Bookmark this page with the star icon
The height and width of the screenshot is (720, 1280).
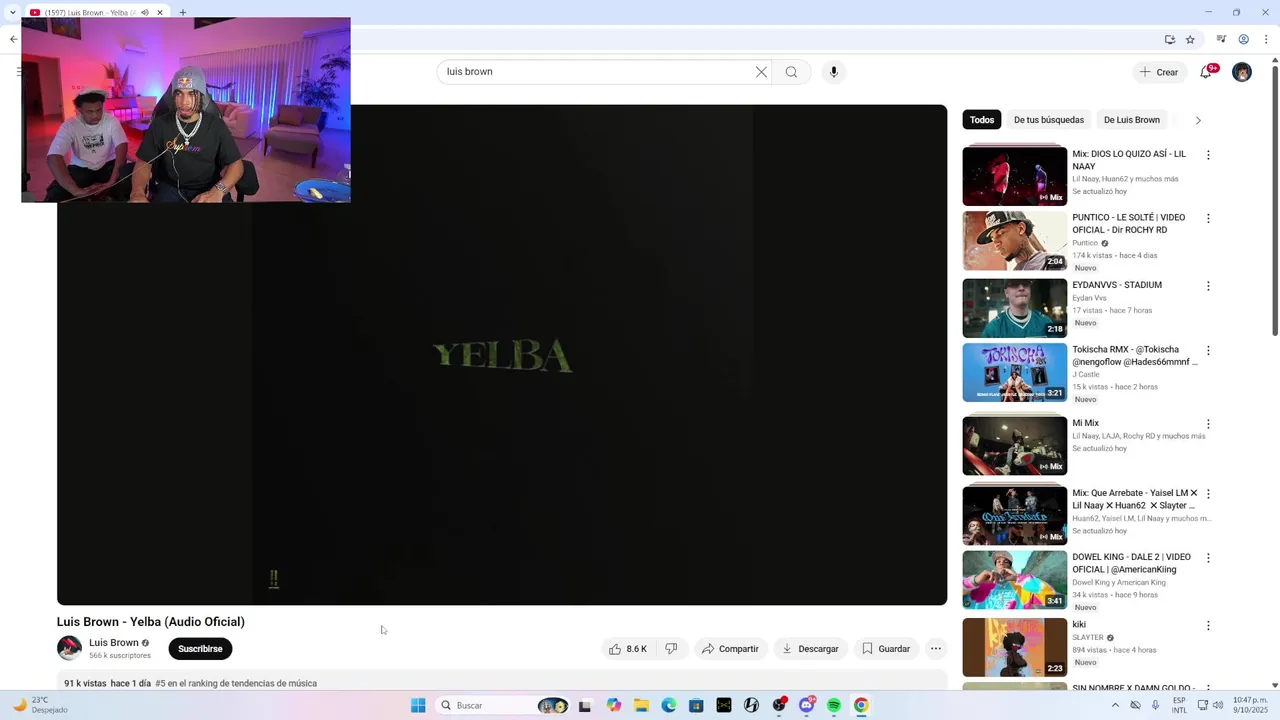pos(1190,39)
